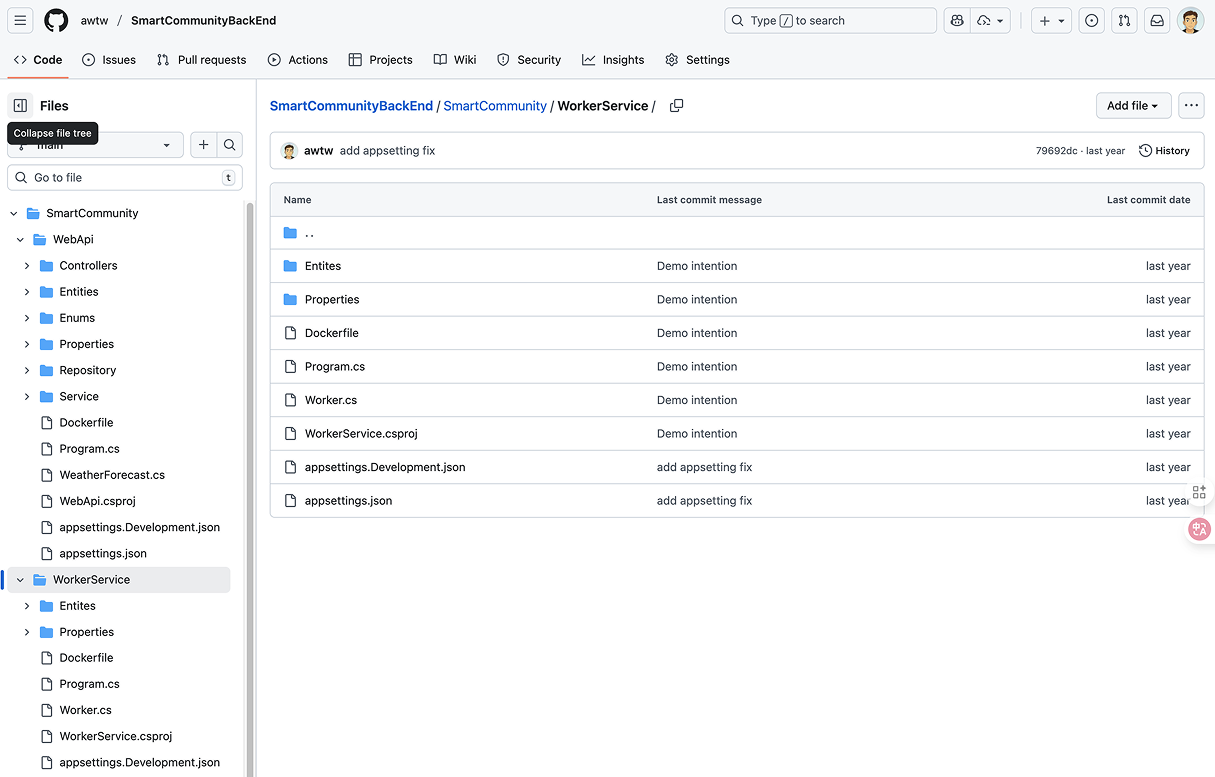
Task: Click the Go to file search field
Action: (x=120, y=177)
